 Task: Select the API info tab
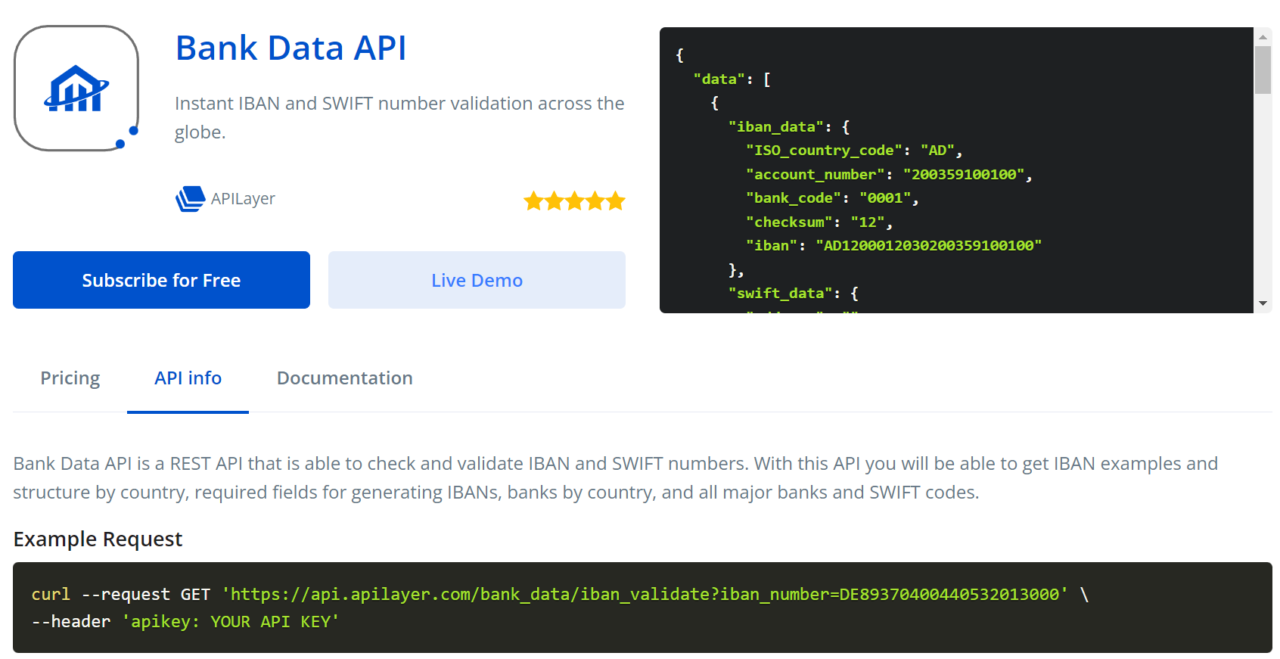[x=188, y=378]
